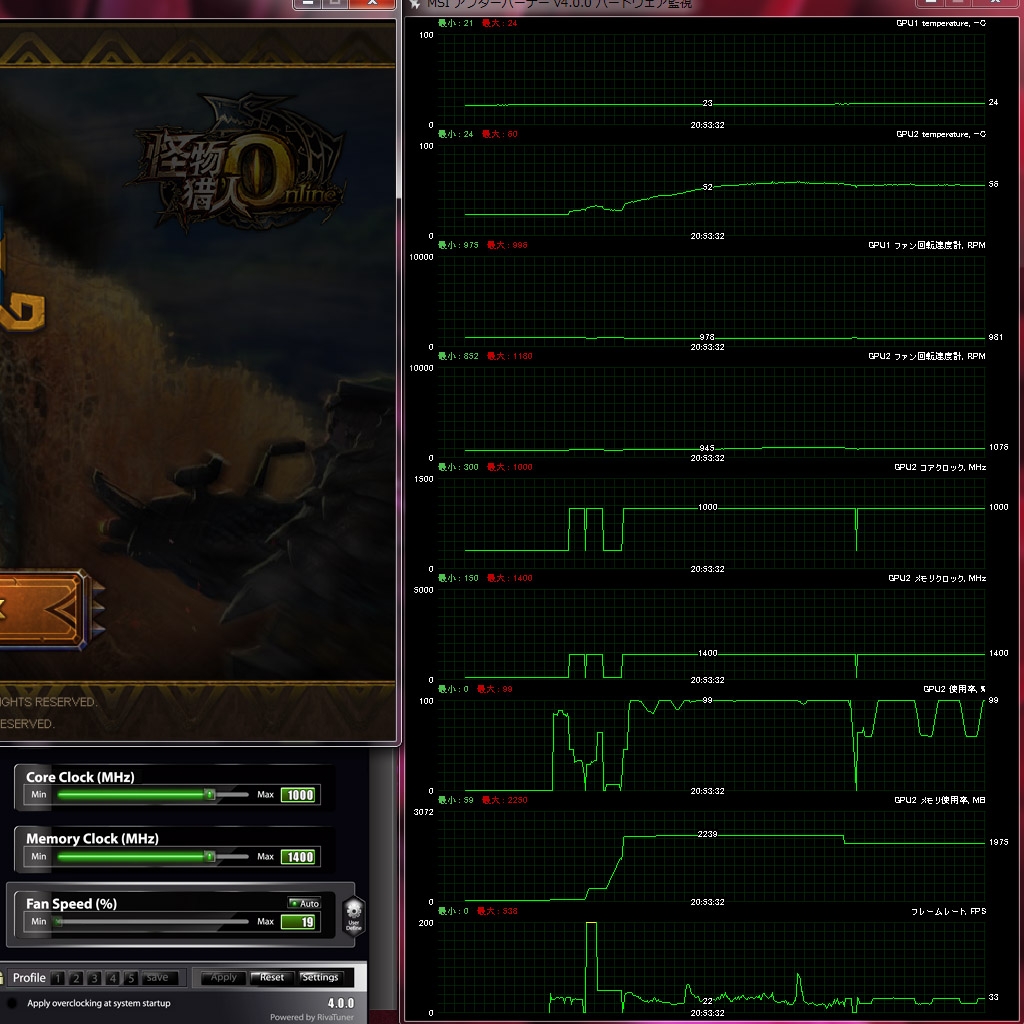
Task: Click the version number 4.0.0
Action: point(341,1003)
